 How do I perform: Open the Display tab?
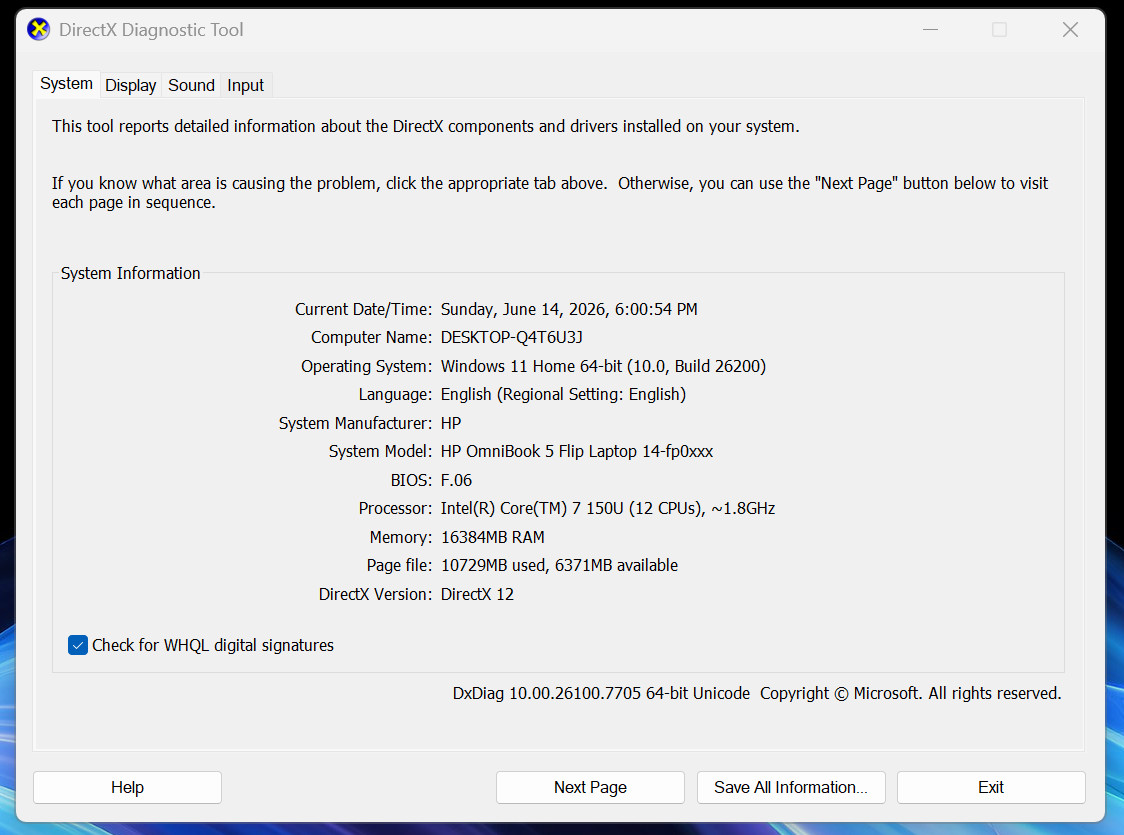tap(130, 85)
